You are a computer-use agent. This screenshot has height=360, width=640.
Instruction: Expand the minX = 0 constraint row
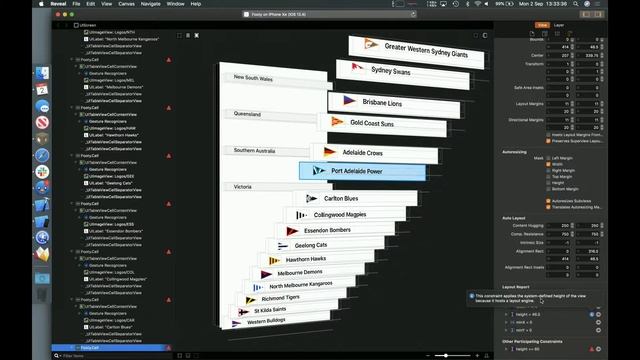(x=506, y=322)
